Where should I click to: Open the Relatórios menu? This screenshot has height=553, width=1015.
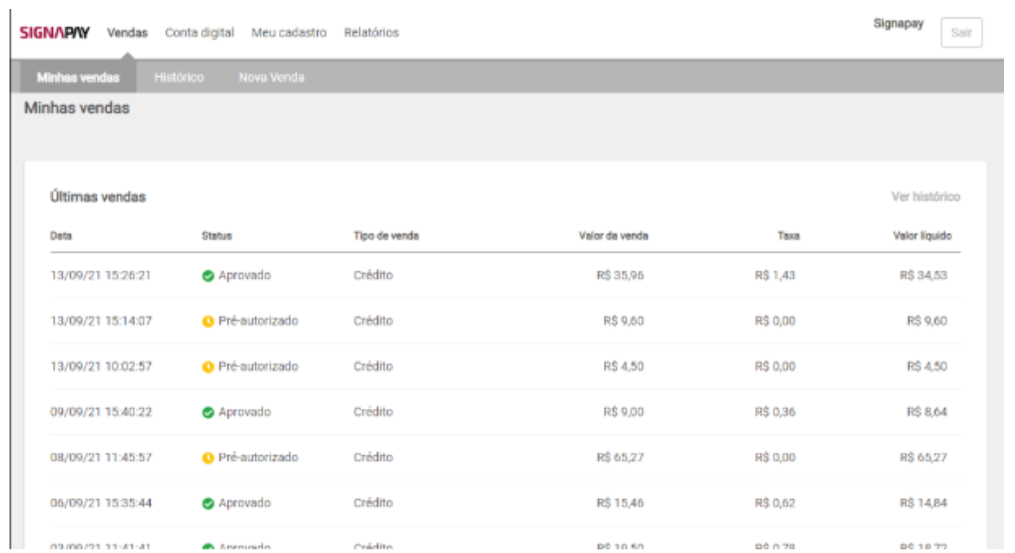pos(371,33)
